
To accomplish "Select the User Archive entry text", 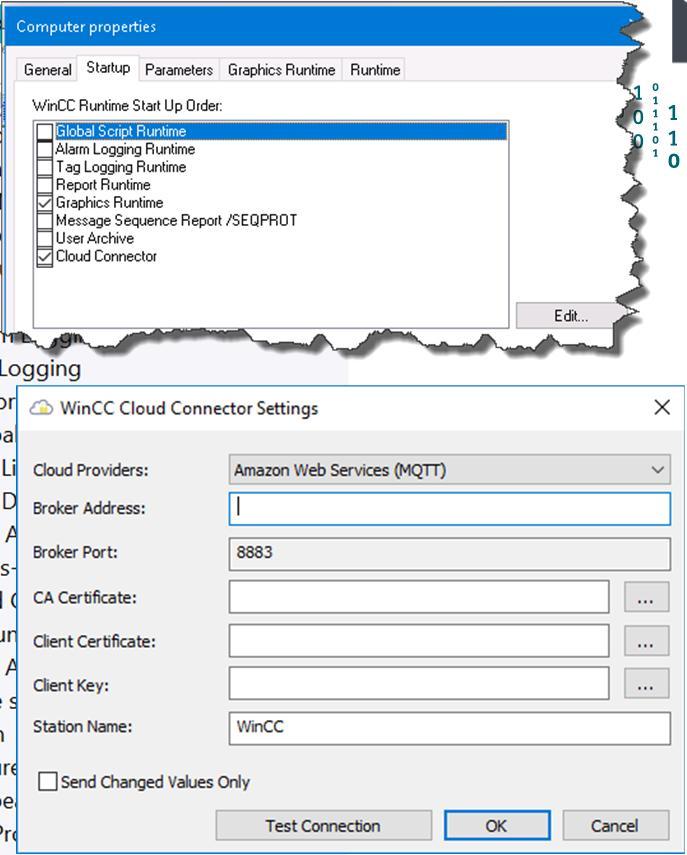I will (95, 239).
